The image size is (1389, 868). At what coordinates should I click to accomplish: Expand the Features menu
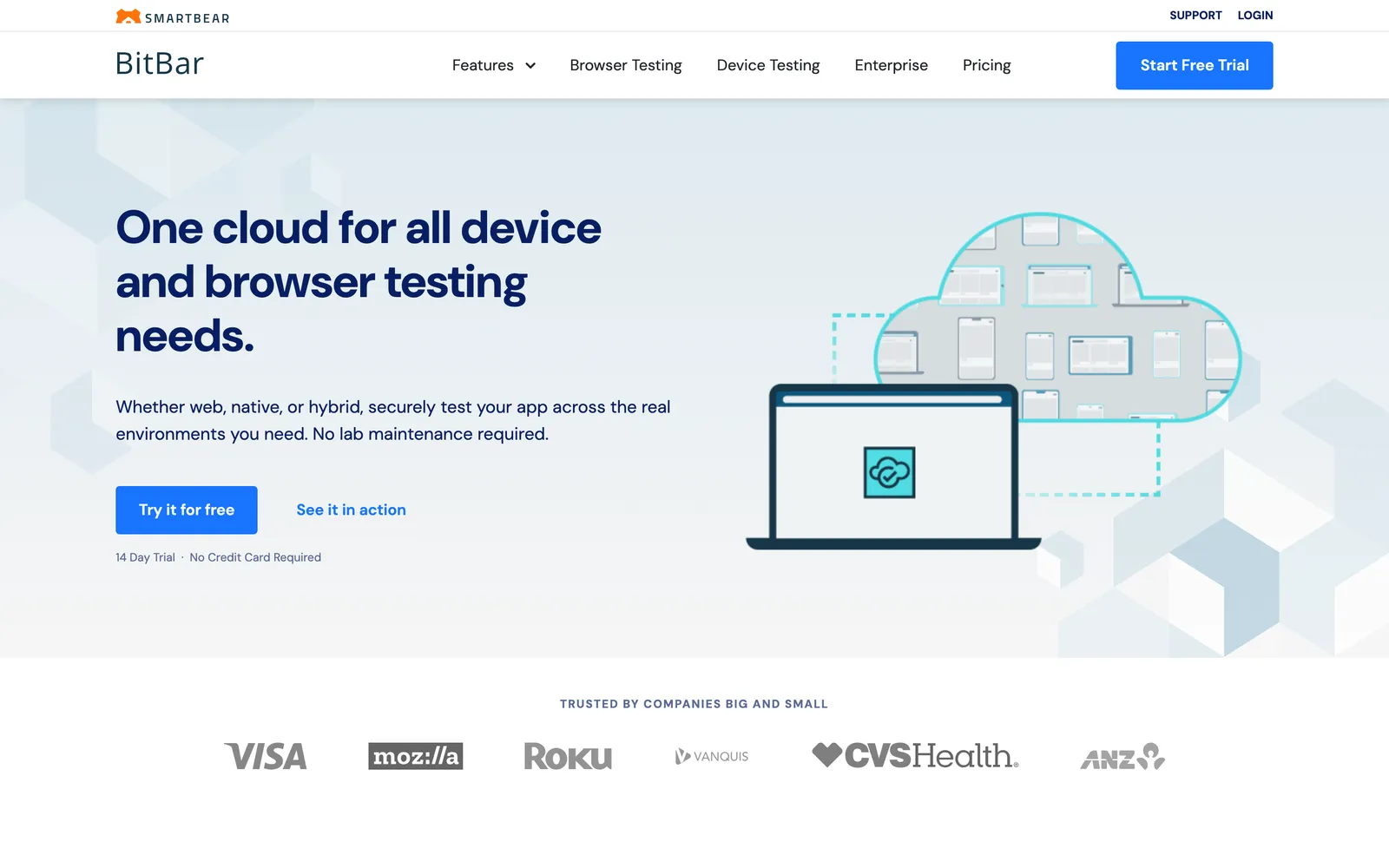(493, 65)
